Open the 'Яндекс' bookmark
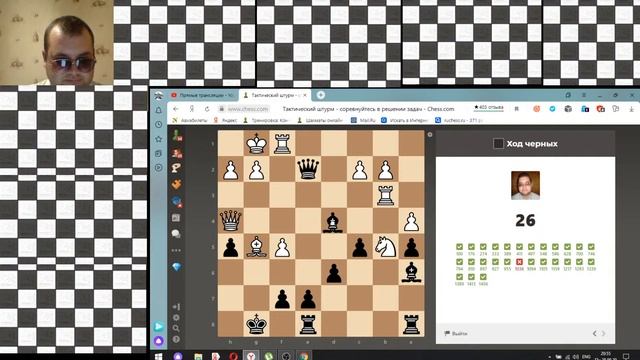 (x=225, y=120)
